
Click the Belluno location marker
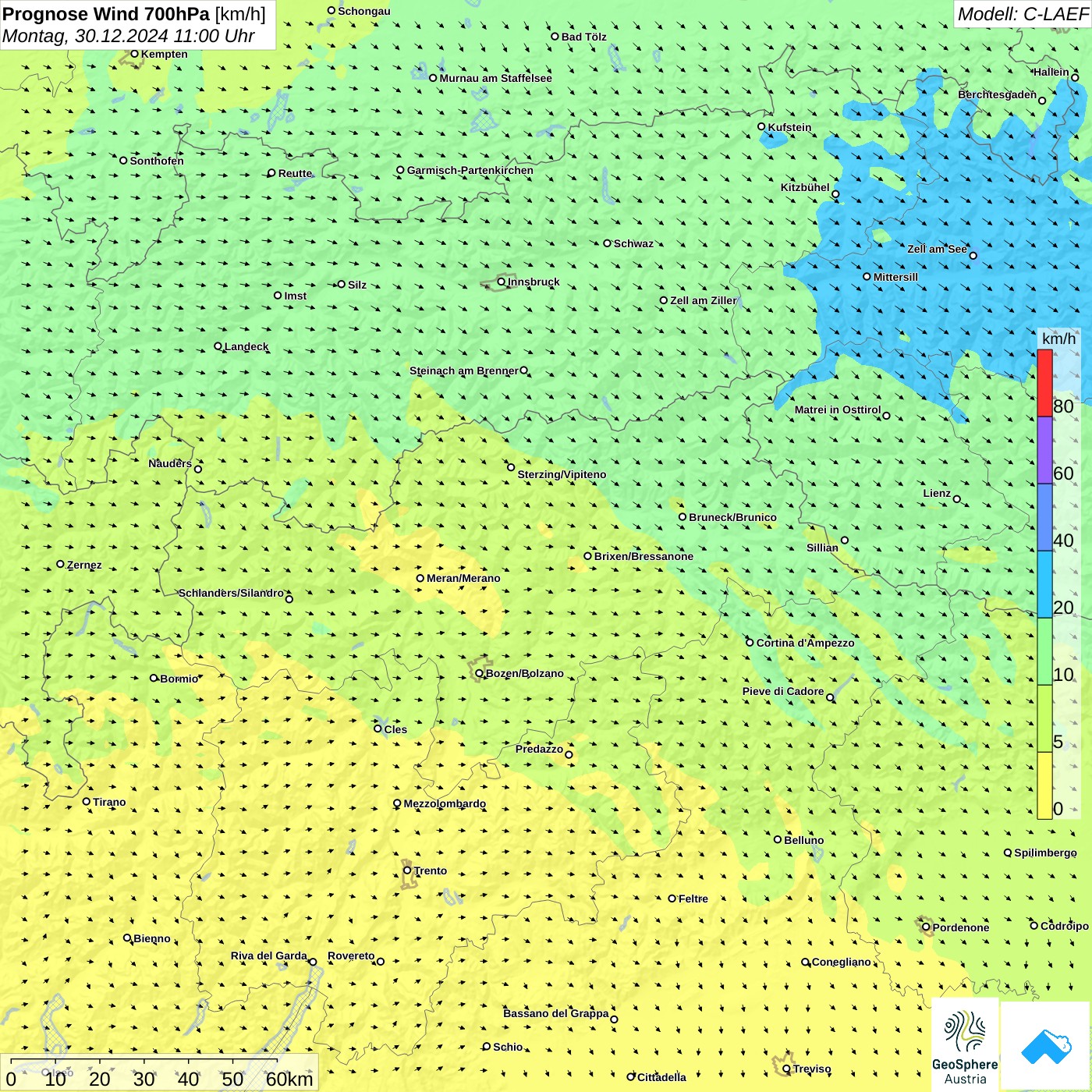778,839
